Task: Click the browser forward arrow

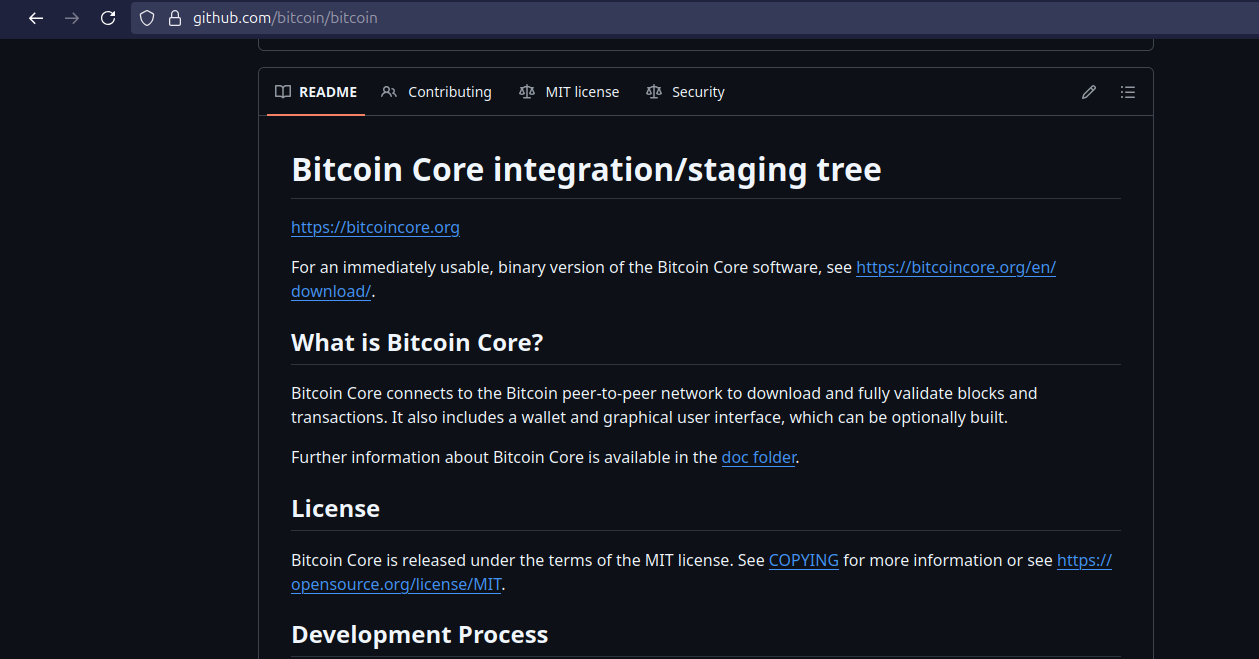Action: point(72,18)
